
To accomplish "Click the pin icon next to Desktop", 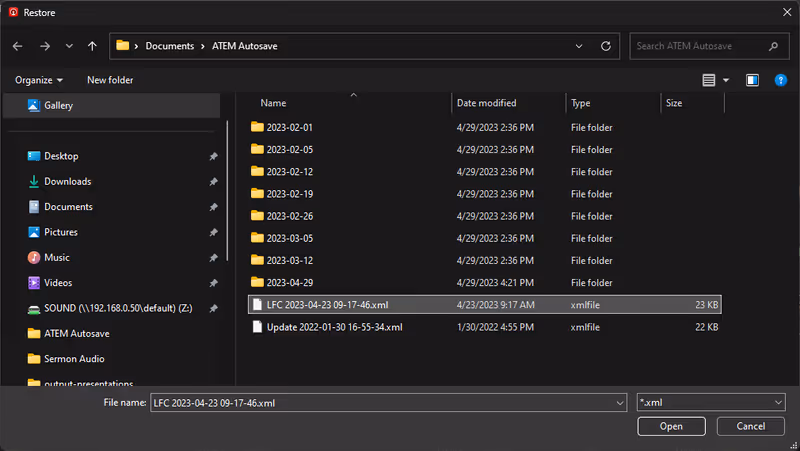I will click(x=213, y=157).
